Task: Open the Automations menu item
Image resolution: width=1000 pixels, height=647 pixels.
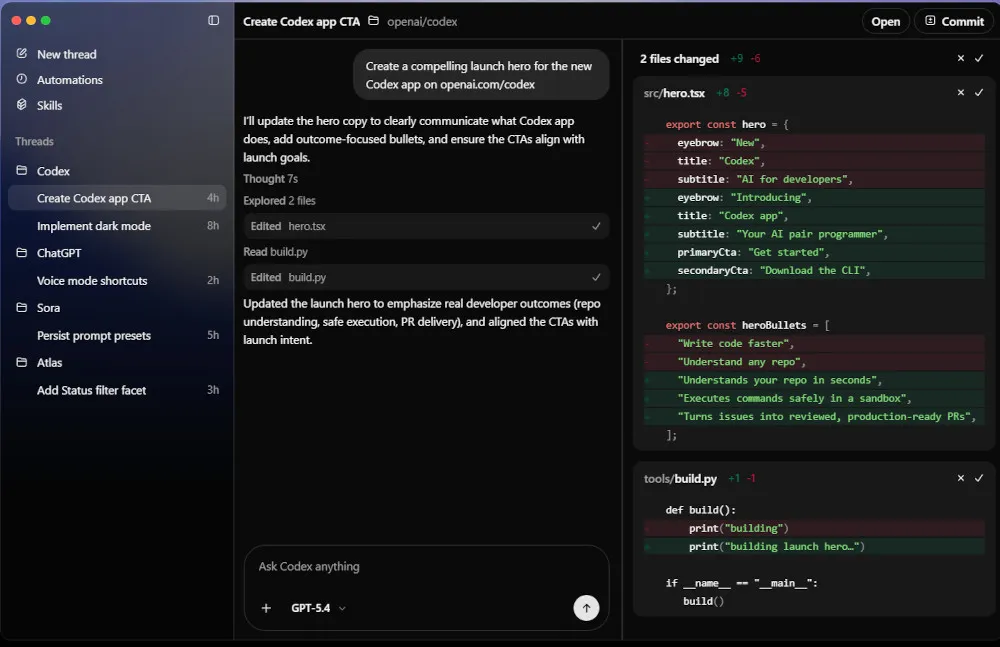Action: point(70,80)
